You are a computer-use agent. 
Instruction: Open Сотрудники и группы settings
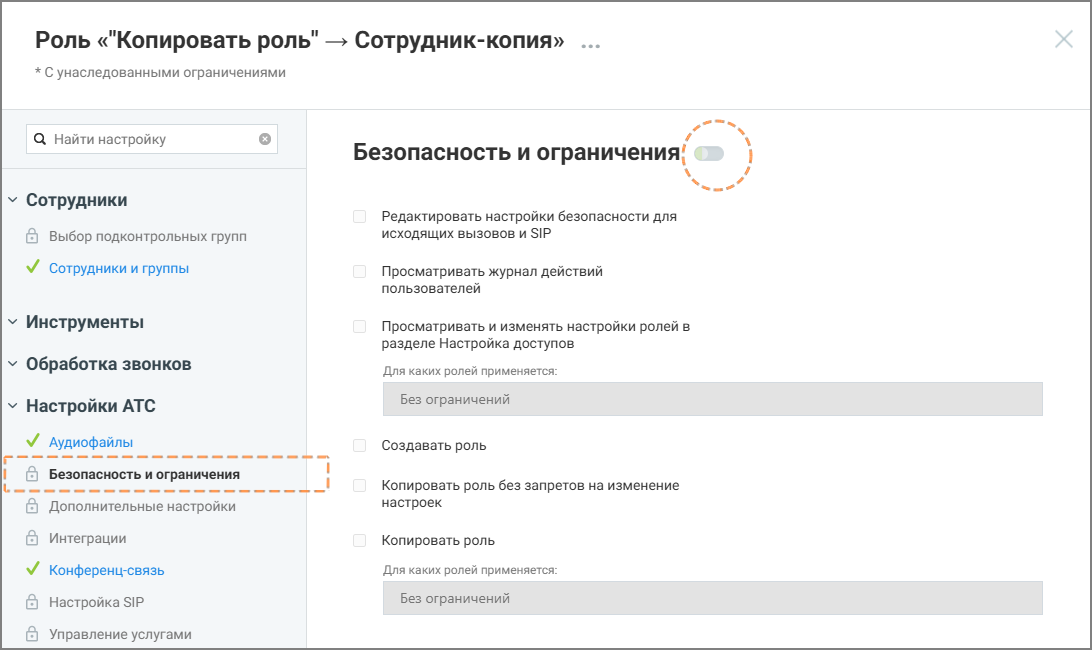click(x=118, y=268)
